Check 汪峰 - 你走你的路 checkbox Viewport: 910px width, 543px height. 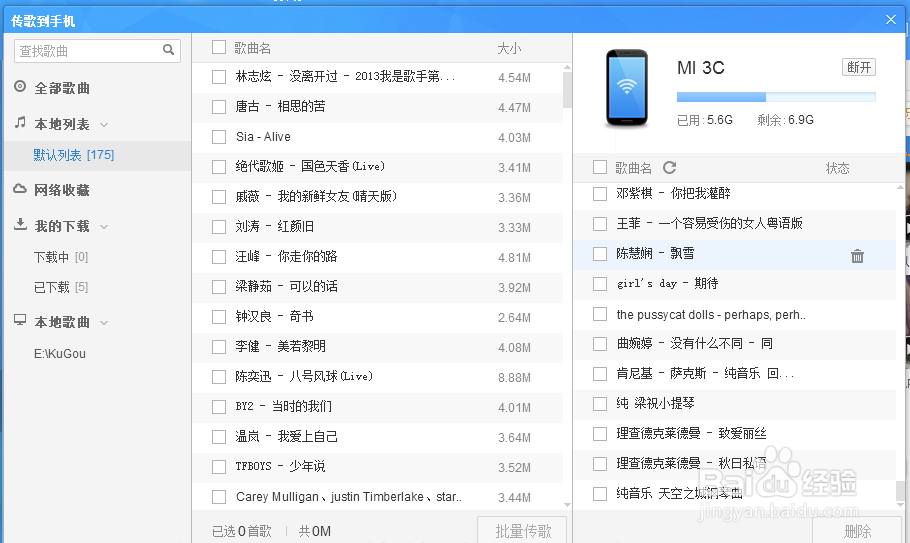point(219,257)
